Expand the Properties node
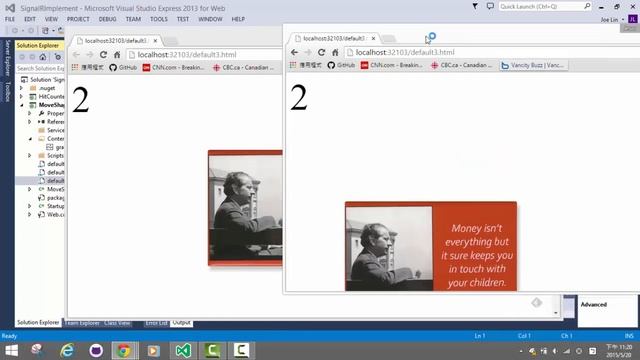640x360 pixels. click(29, 113)
